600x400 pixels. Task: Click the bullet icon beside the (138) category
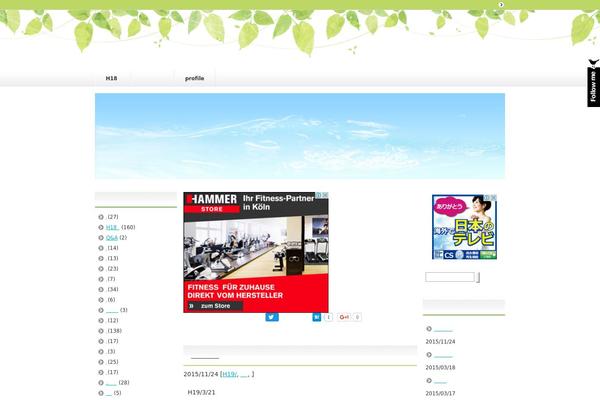(x=101, y=331)
